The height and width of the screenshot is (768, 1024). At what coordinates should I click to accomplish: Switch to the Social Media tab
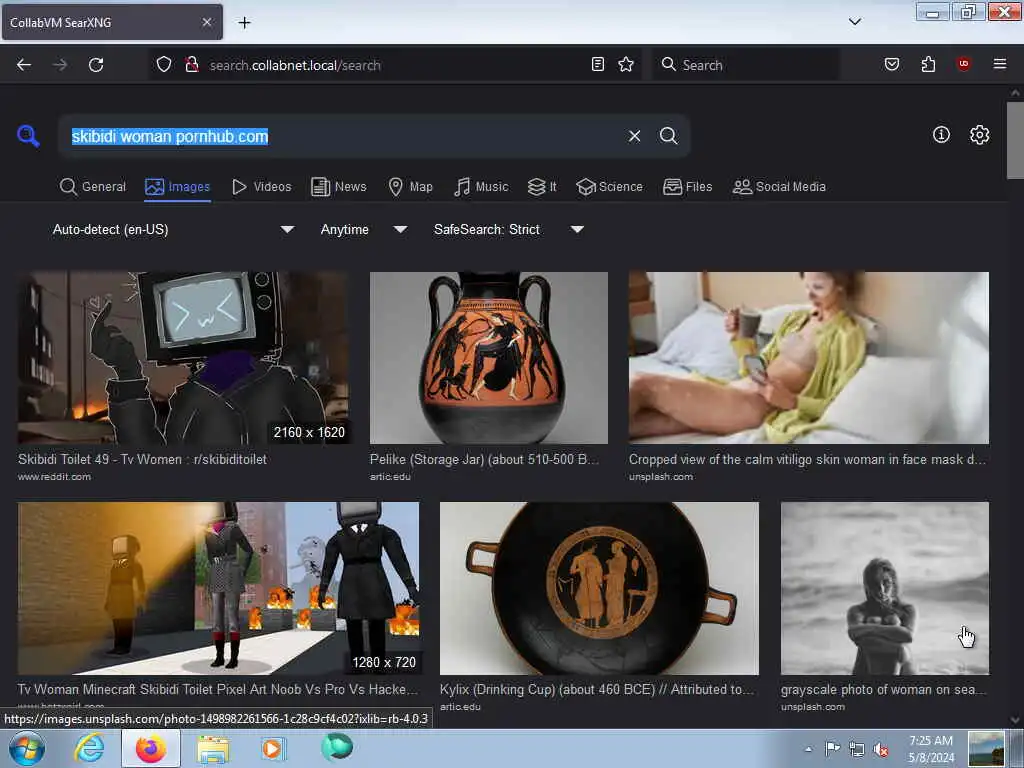tap(779, 187)
